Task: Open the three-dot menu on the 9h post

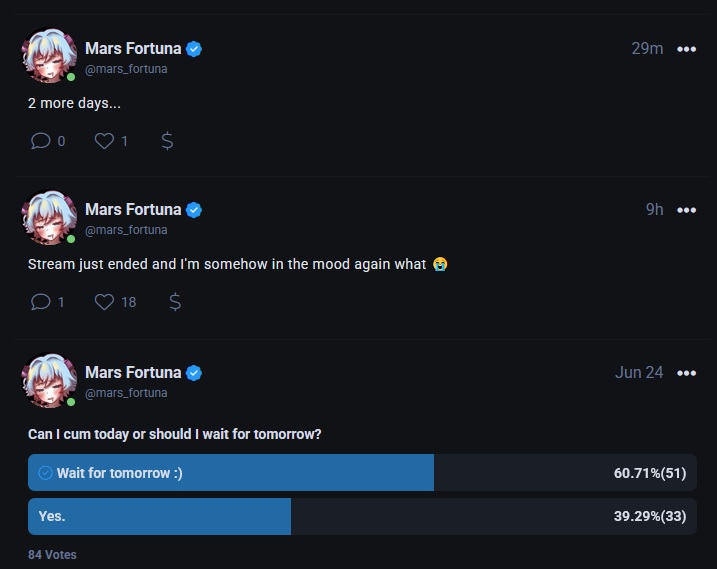Action: pos(686,210)
